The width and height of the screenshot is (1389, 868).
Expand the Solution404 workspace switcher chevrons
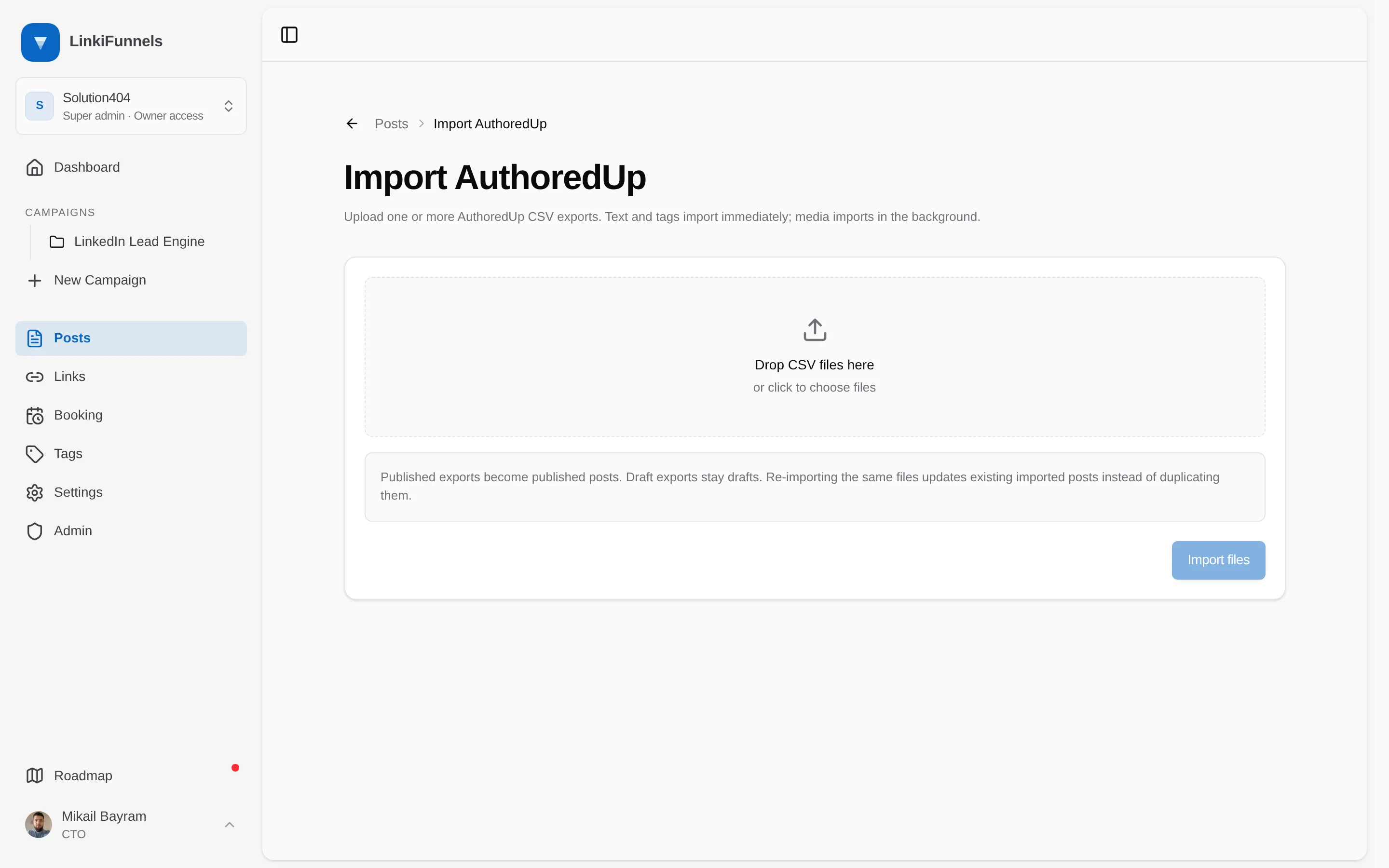(229, 106)
